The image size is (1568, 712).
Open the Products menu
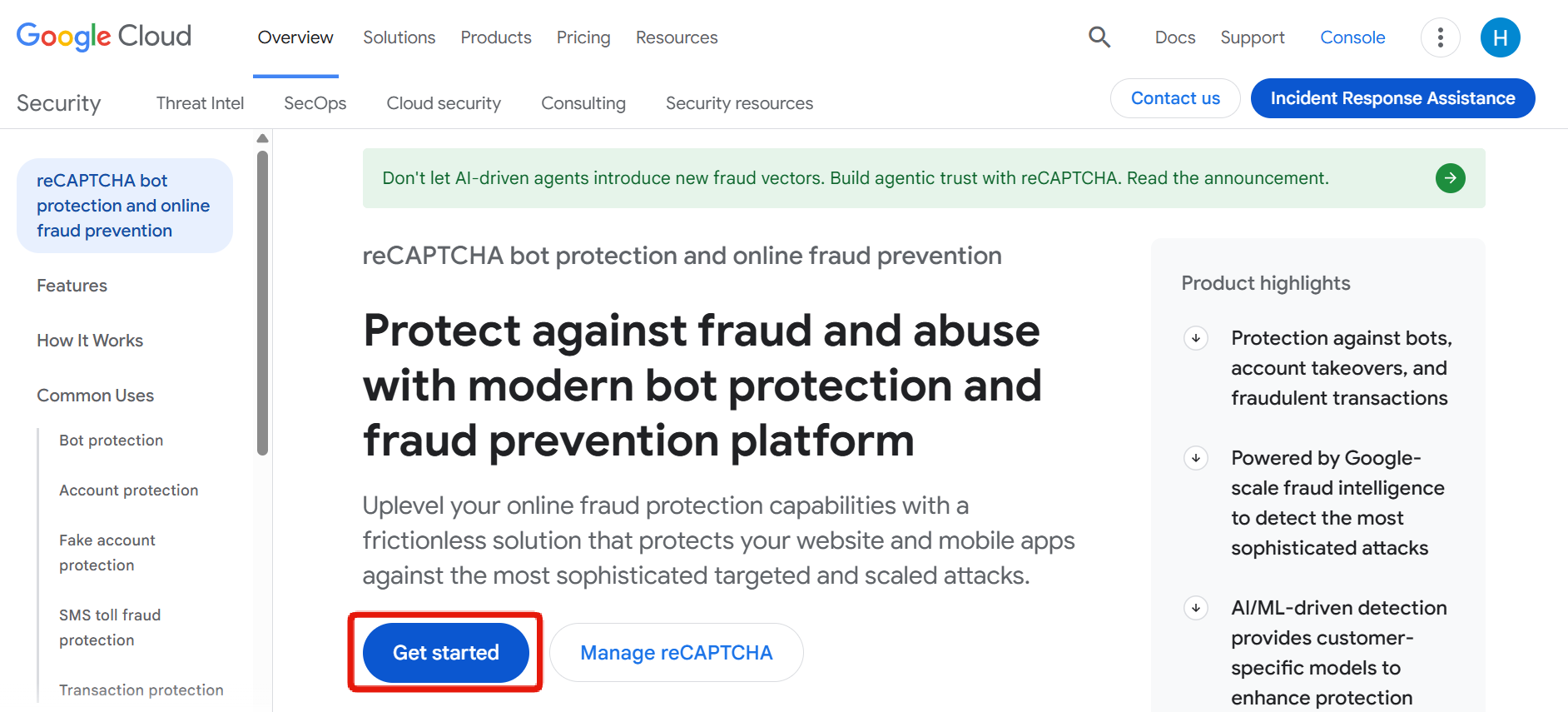pyautogui.click(x=496, y=37)
